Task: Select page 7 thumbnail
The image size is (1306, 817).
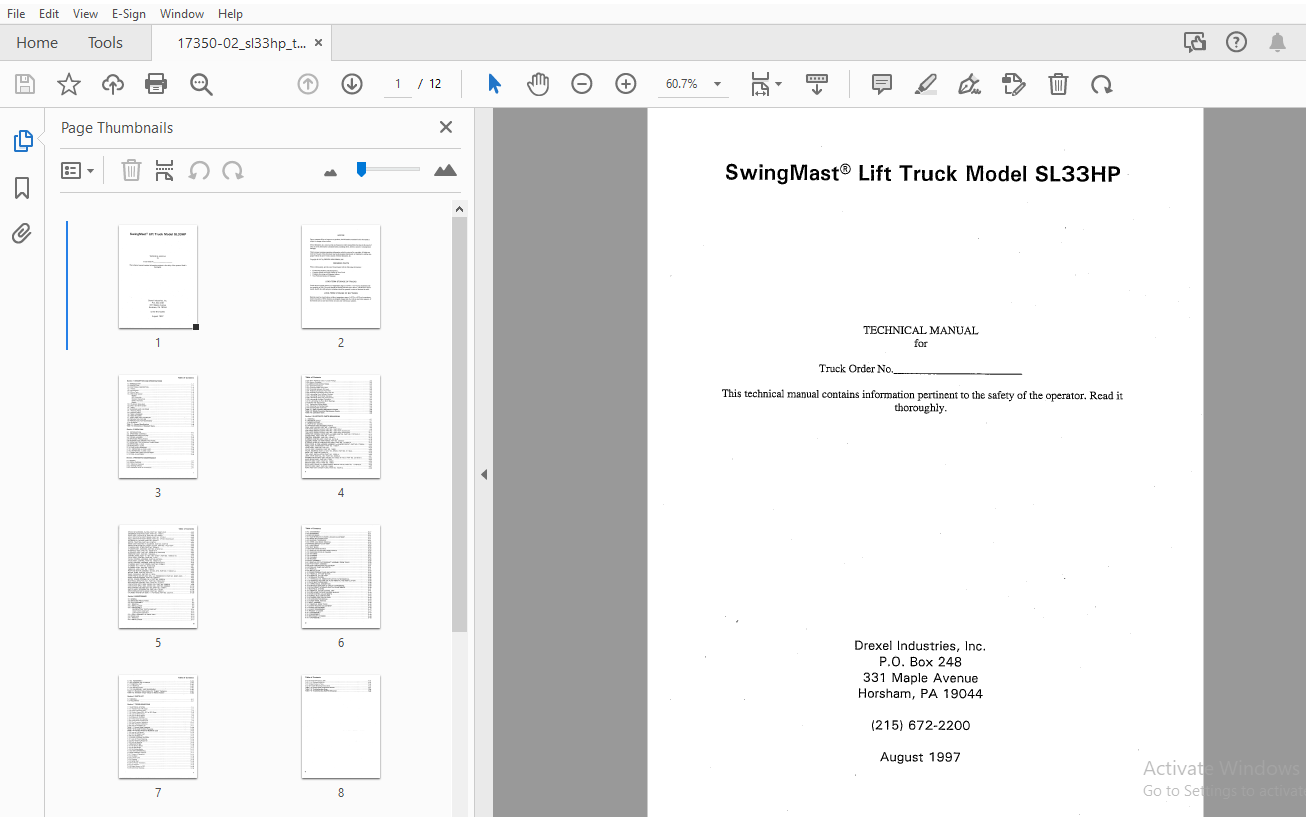Action: [158, 727]
